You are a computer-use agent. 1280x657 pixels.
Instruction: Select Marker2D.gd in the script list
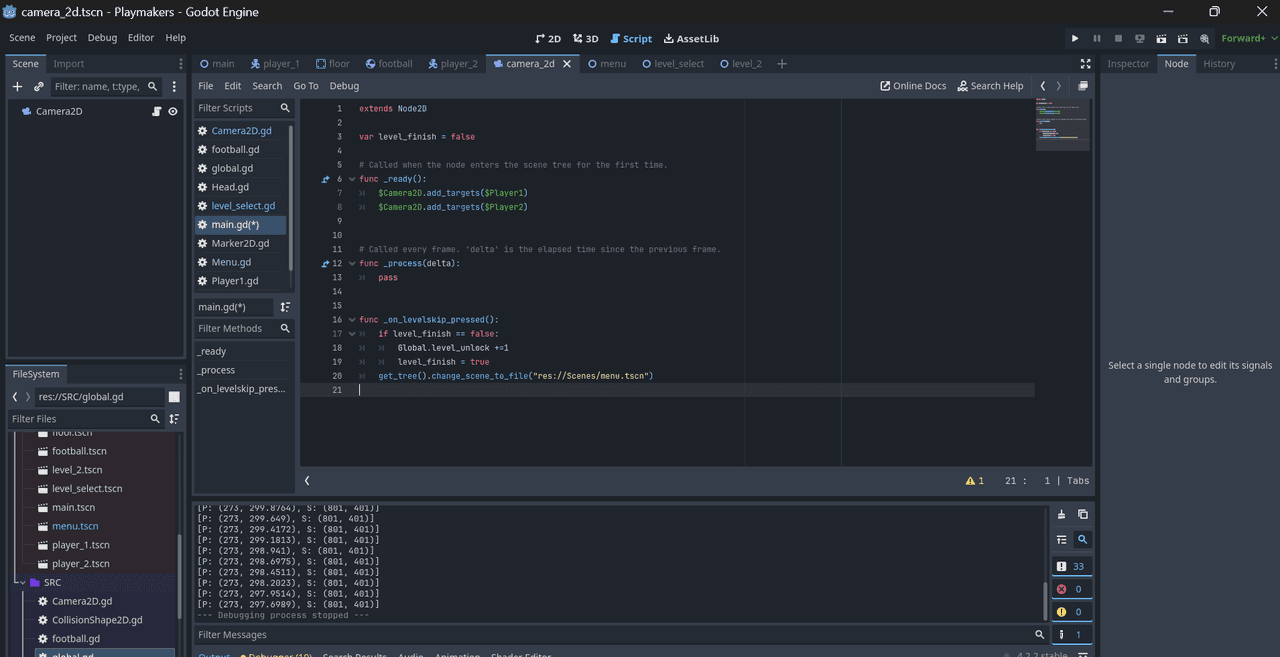(240, 243)
